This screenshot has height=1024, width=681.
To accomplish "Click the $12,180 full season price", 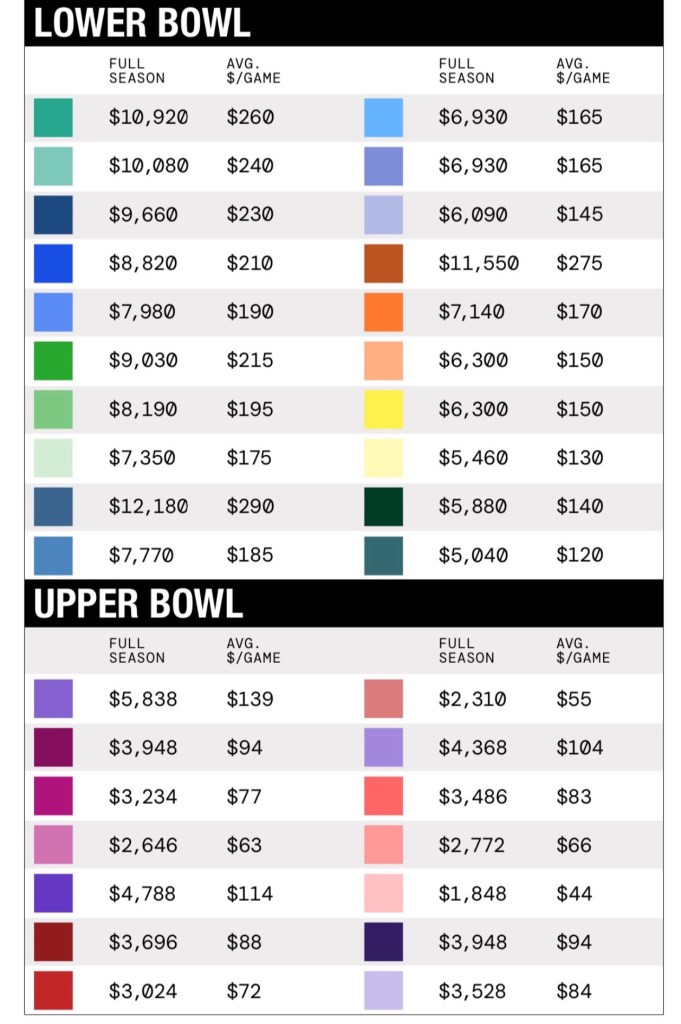I will click(148, 506).
